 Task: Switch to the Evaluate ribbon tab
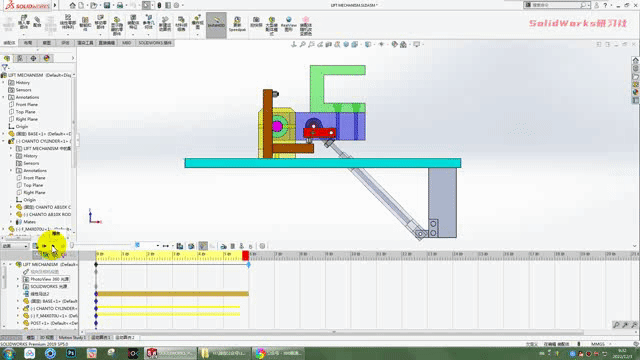[x=66, y=43]
